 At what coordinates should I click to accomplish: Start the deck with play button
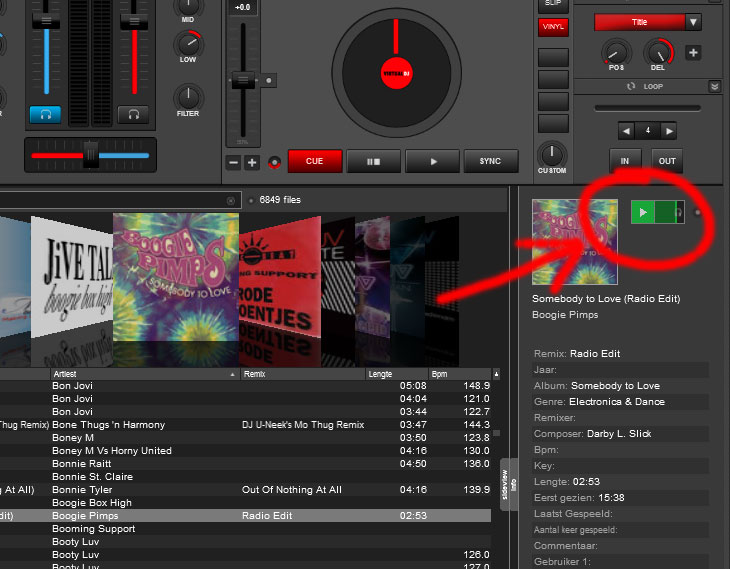pos(433,161)
